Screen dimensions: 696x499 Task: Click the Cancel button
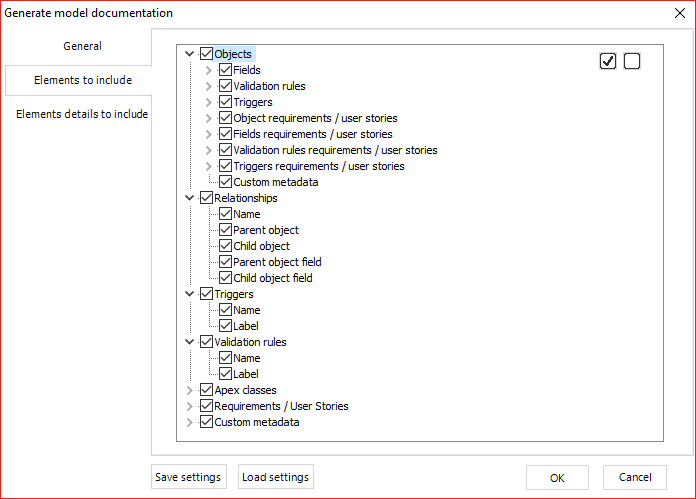635,478
